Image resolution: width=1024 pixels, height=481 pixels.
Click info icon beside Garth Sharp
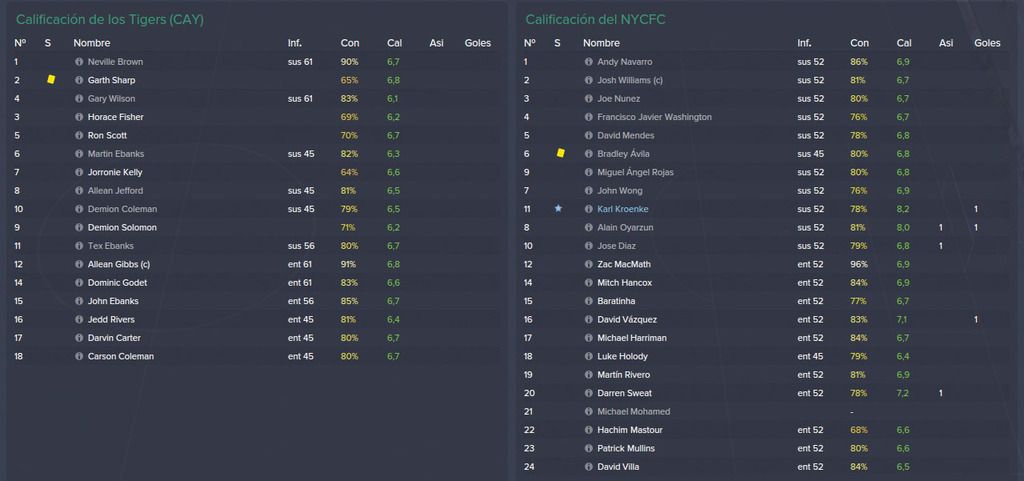79,80
